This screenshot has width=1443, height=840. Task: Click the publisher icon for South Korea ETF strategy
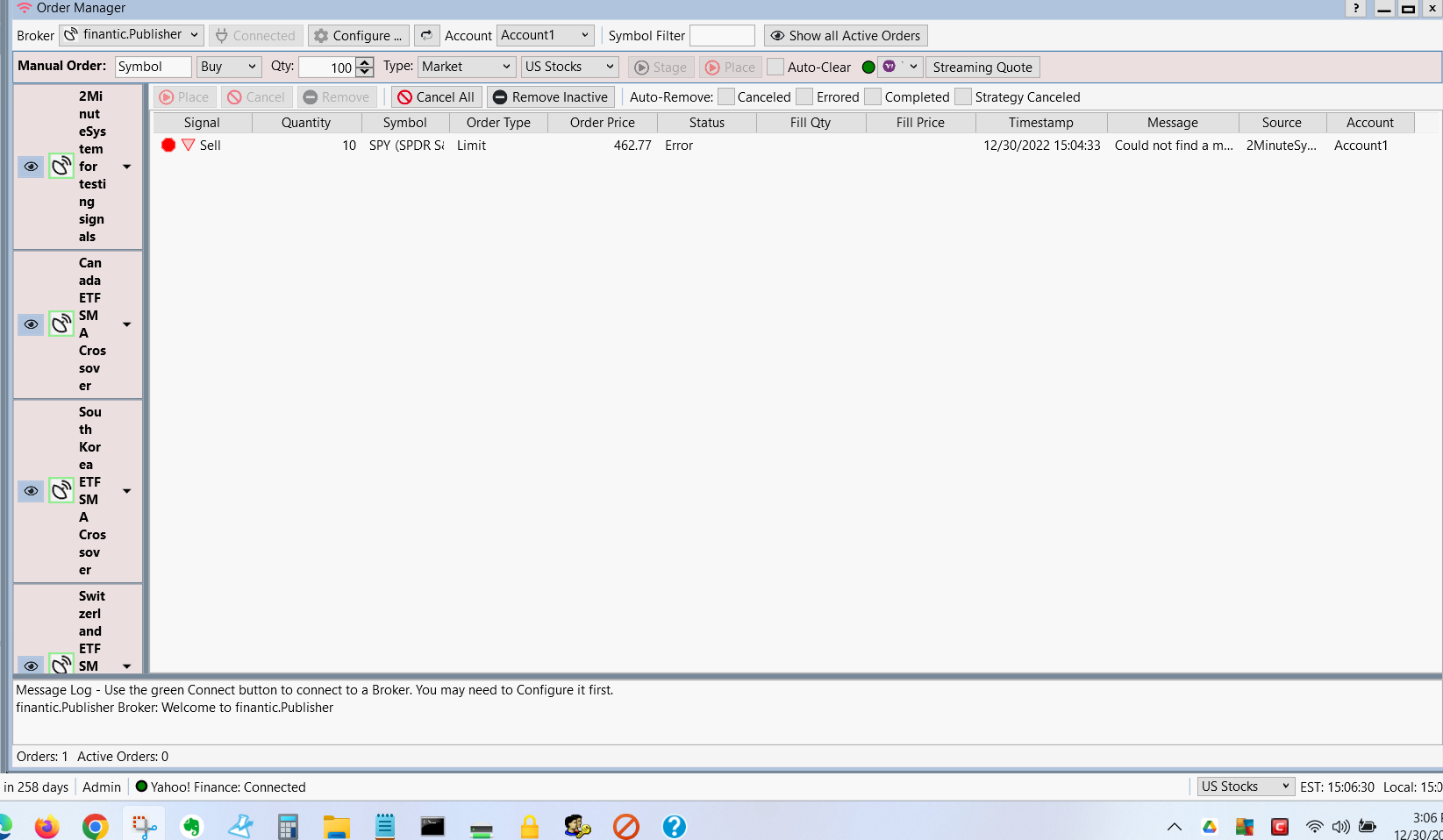[x=61, y=490]
